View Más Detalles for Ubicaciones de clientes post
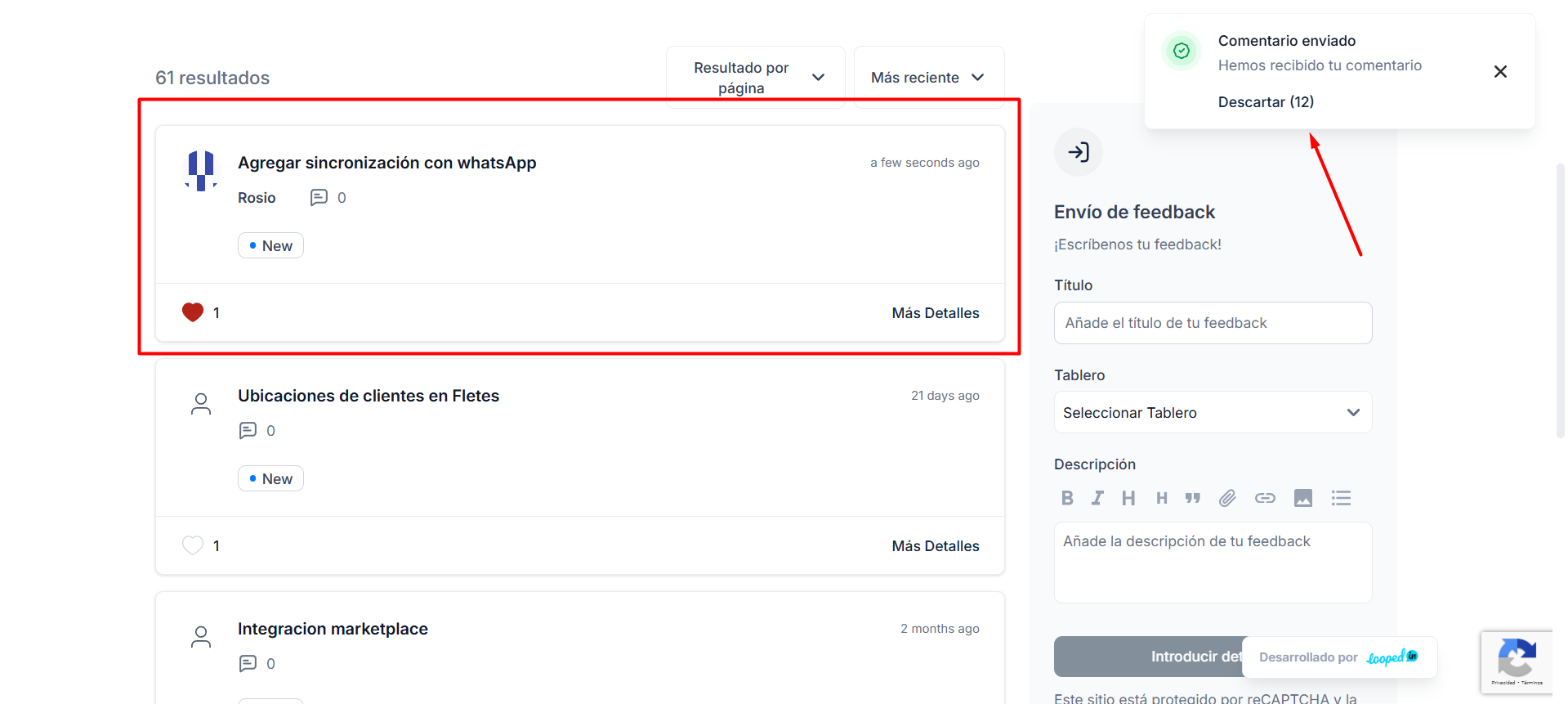This screenshot has height=704, width=1568. [935, 546]
